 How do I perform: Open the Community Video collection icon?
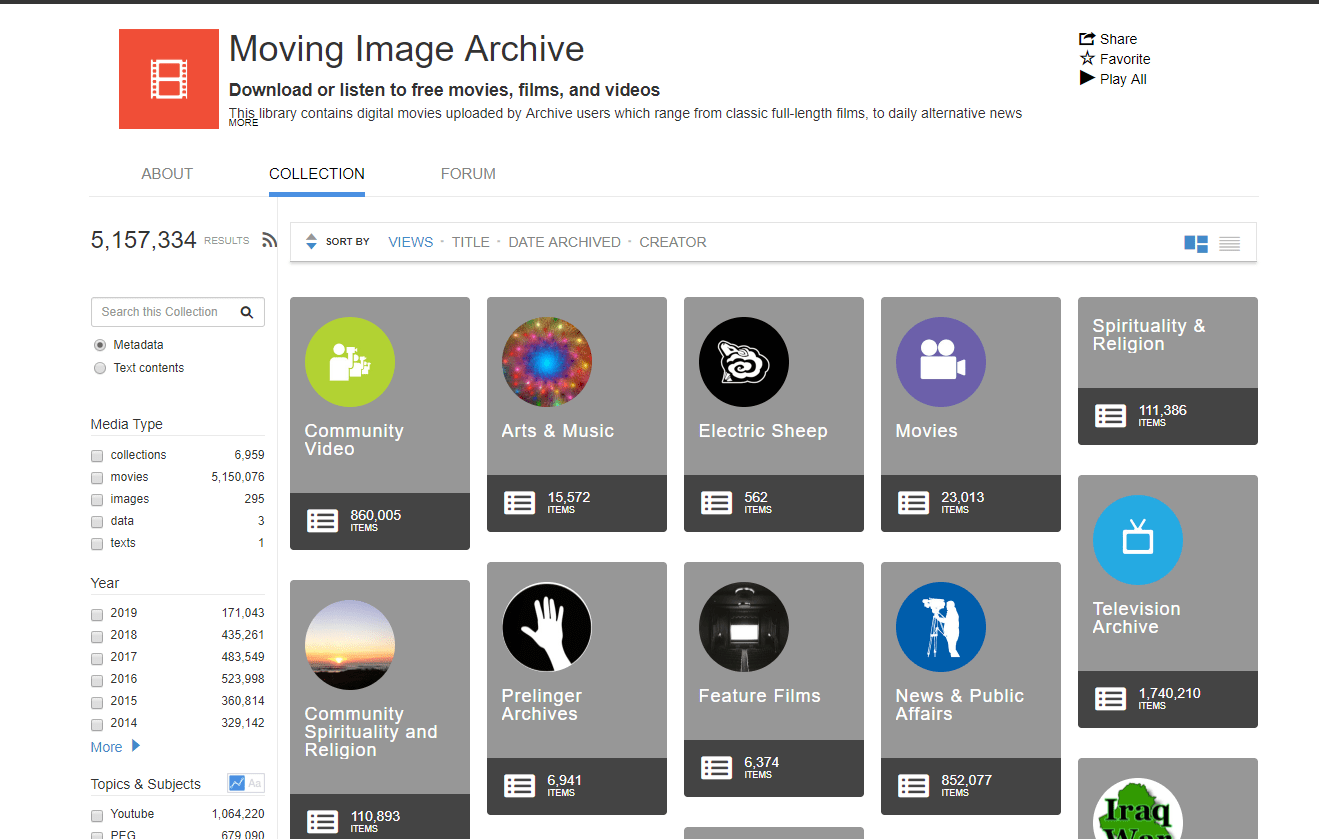coord(349,362)
